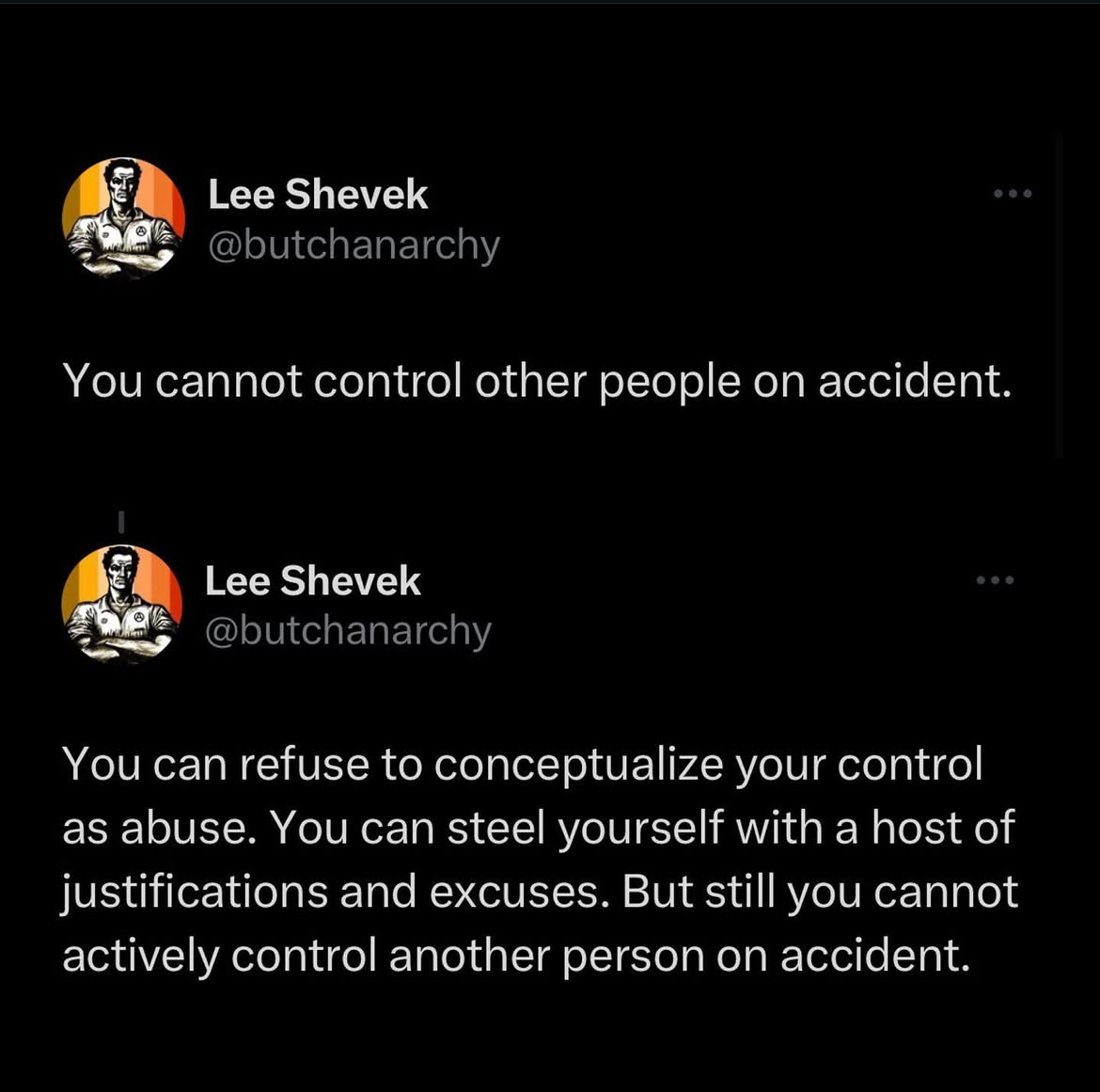Image resolution: width=1100 pixels, height=1092 pixels.
Task: Open the three-dot menu on second tweet
Action: click(995, 579)
